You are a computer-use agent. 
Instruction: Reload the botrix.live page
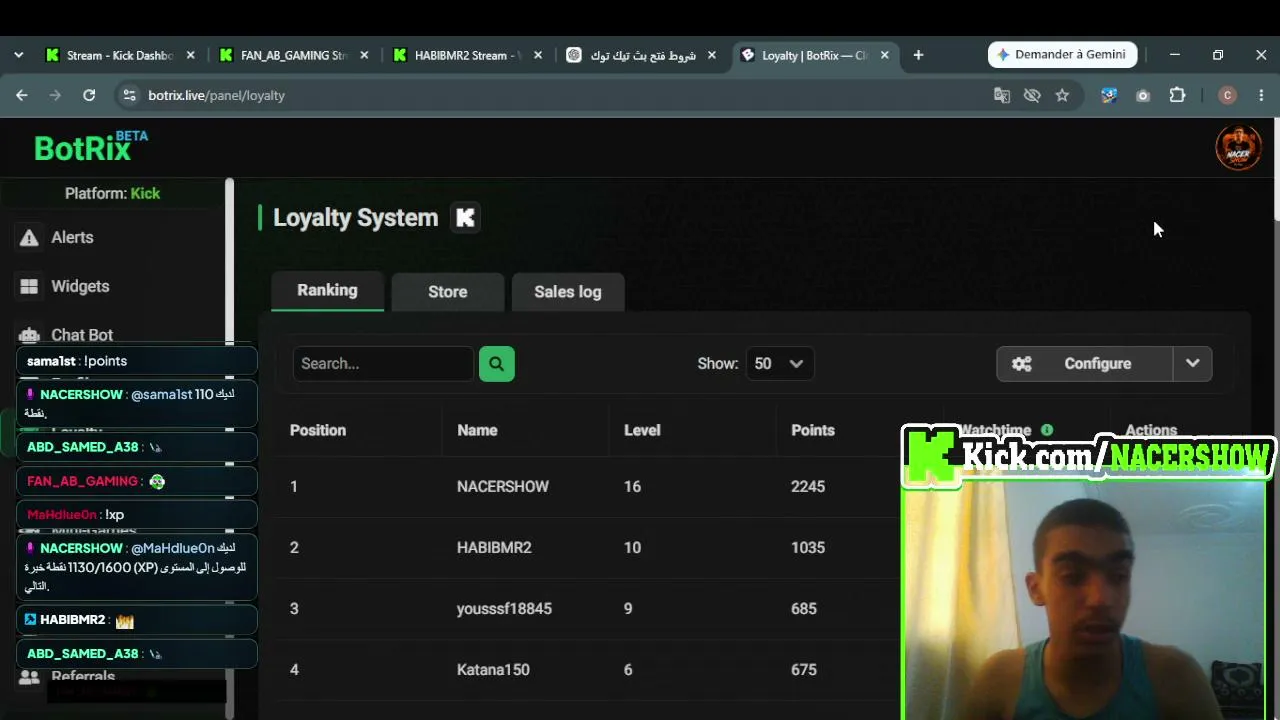click(89, 95)
